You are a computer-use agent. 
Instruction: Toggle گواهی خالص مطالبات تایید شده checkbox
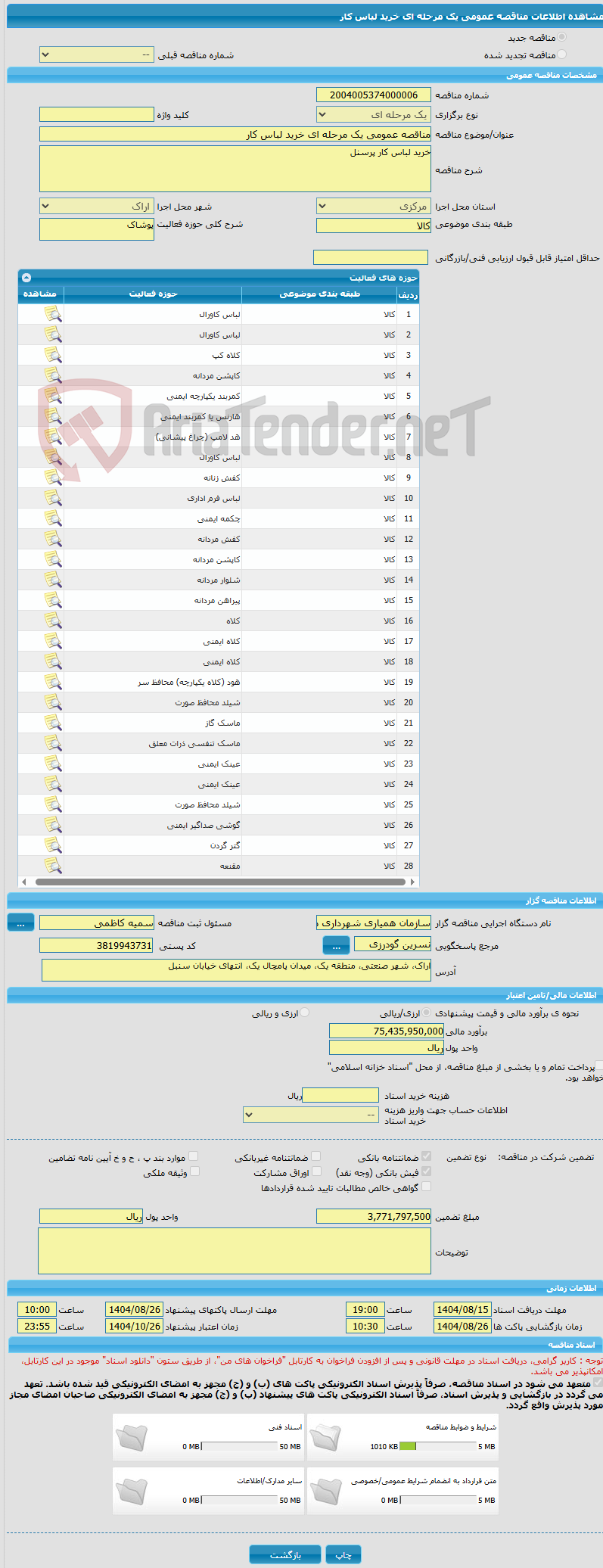[427, 1187]
